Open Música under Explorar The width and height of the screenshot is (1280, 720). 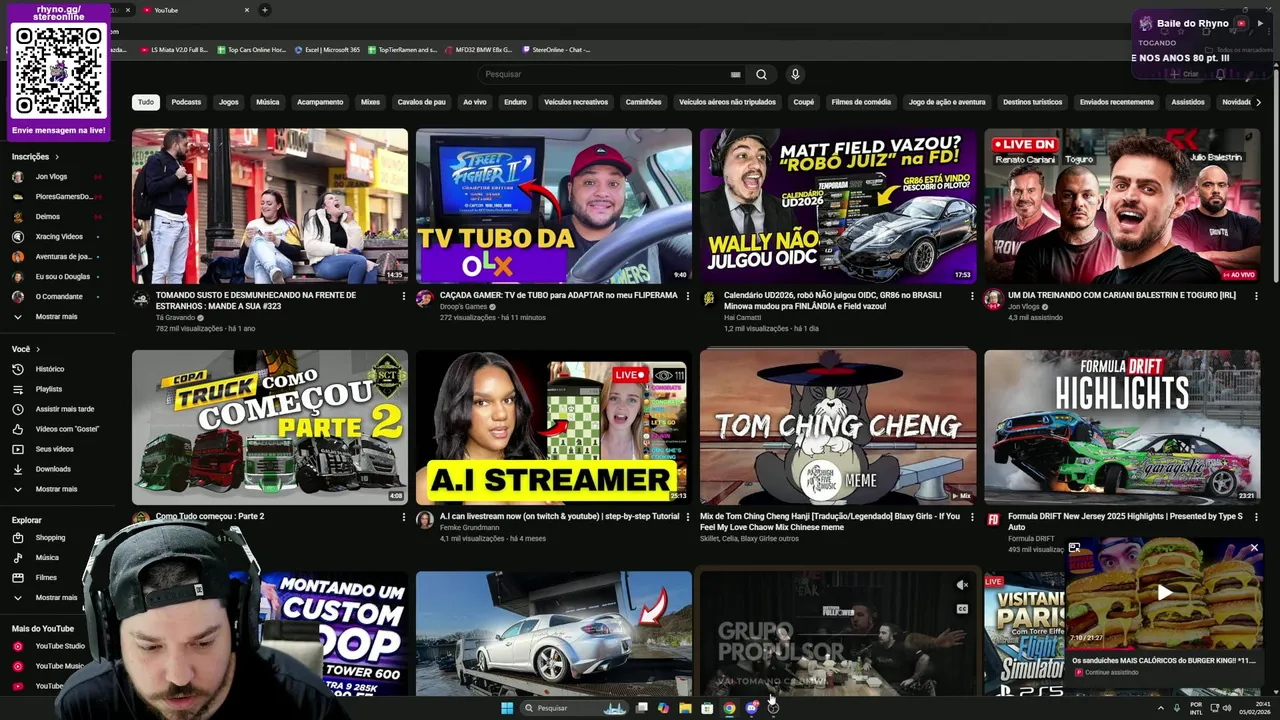click(47, 558)
